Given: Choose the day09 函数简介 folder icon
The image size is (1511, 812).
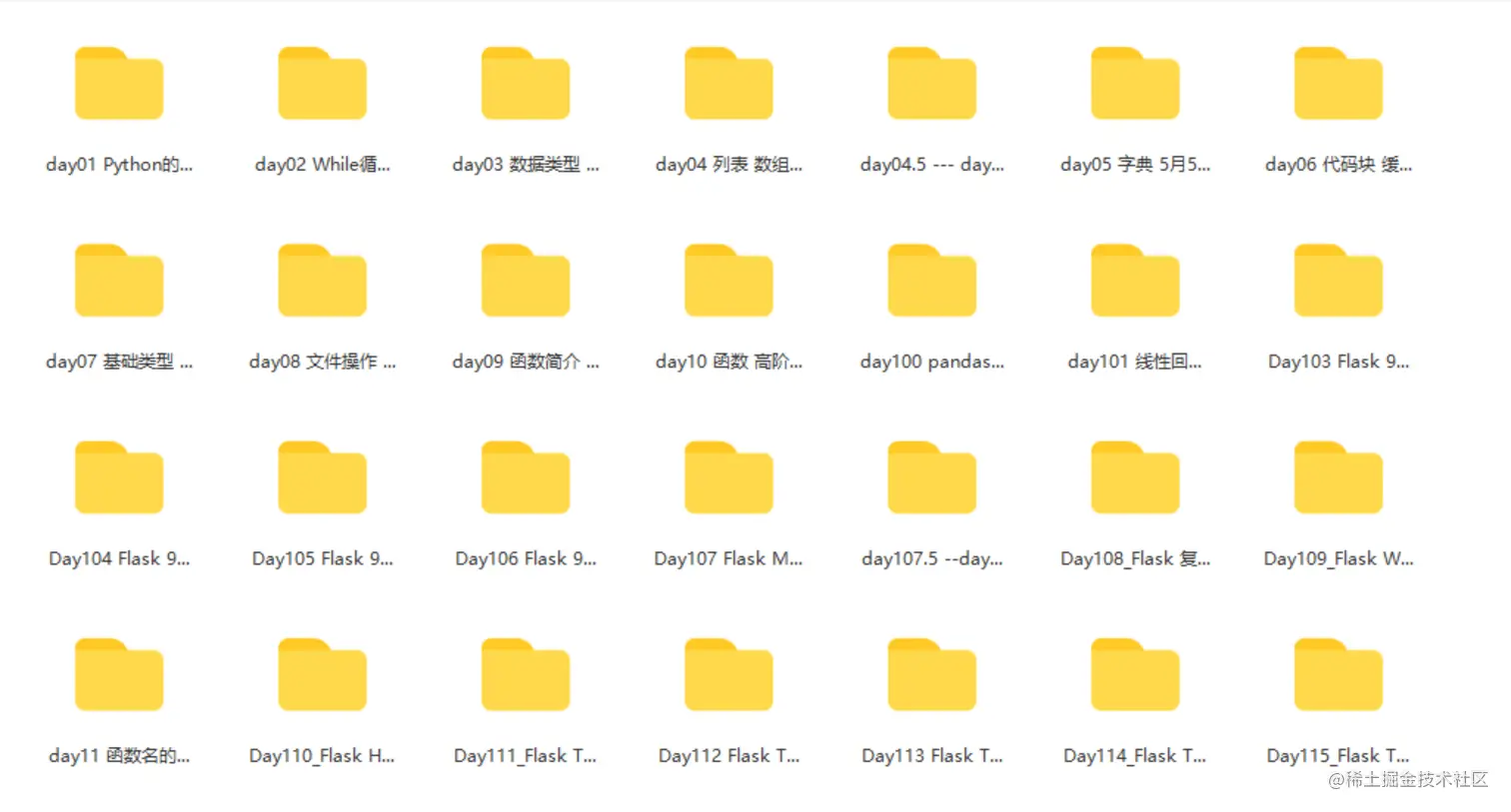Looking at the screenshot, I should 526,280.
